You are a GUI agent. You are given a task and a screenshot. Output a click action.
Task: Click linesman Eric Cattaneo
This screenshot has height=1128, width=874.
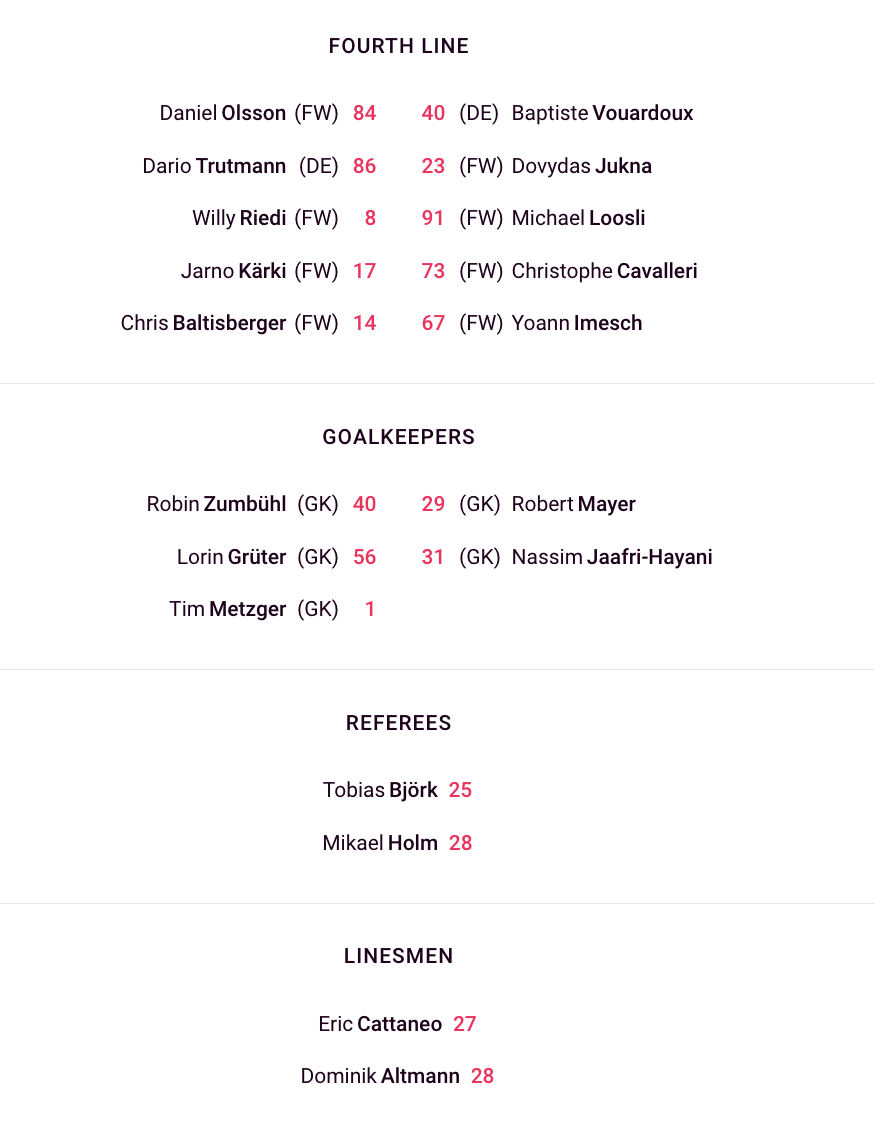(x=380, y=1024)
